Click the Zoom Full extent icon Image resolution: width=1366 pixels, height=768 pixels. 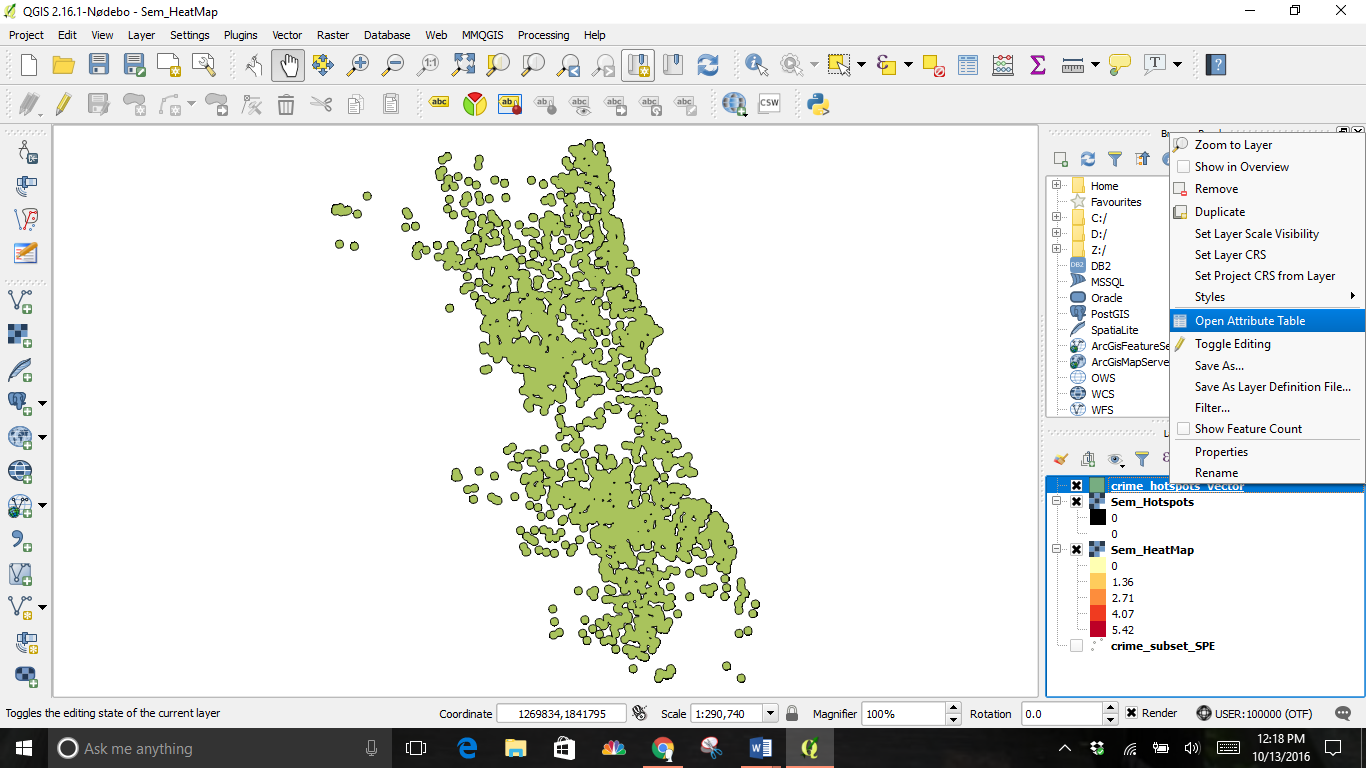point(463,65)
